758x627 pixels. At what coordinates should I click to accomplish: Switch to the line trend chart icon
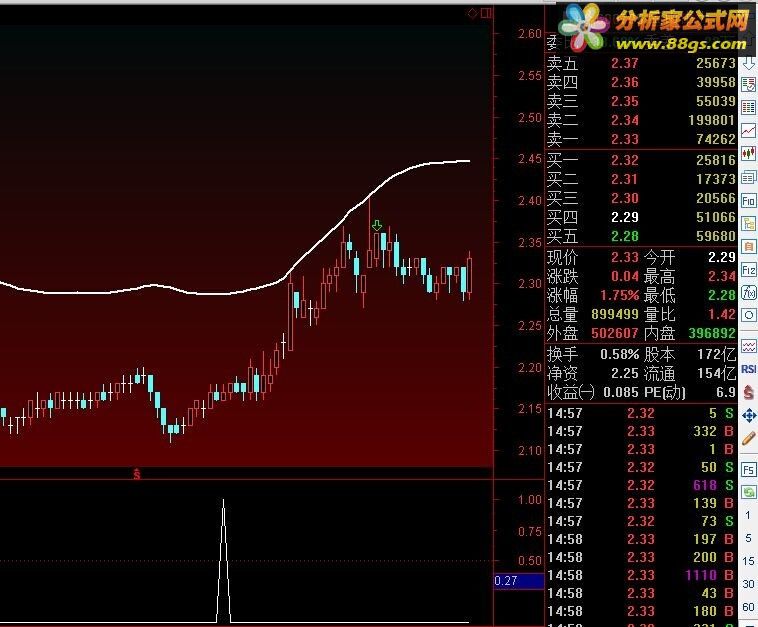coord(748,131)
